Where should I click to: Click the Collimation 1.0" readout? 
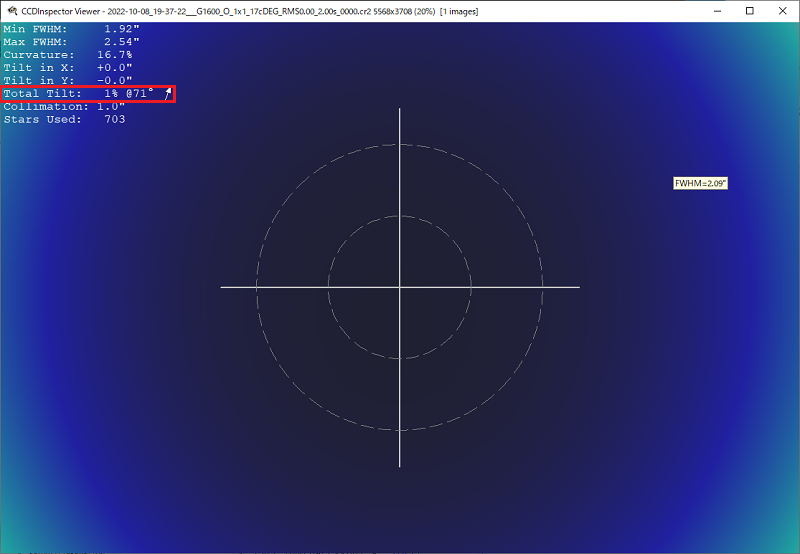coord(64,107)
